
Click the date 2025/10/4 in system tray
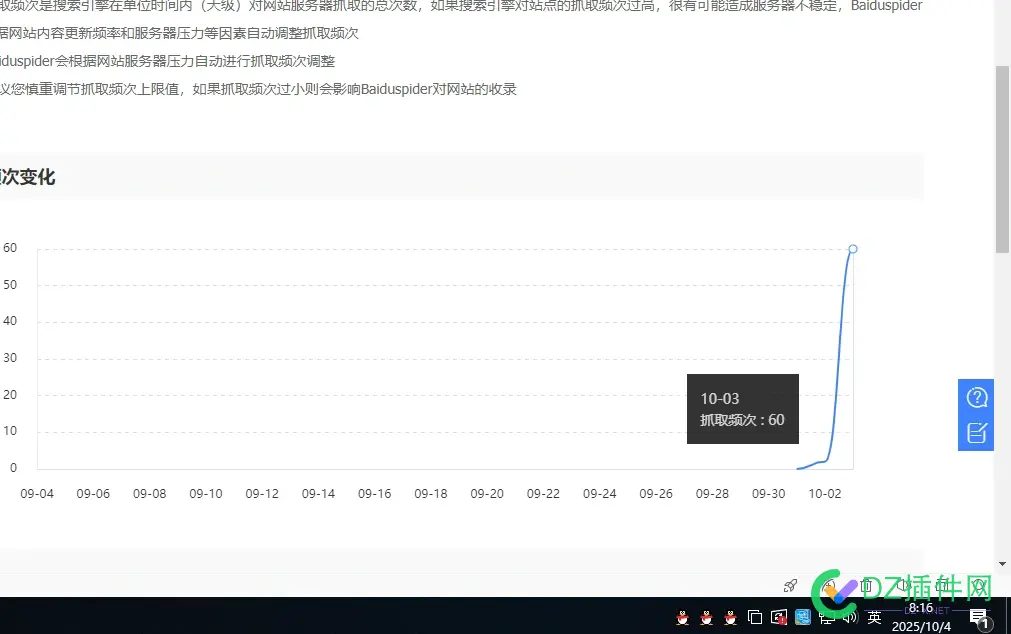[x=920, y=626]
